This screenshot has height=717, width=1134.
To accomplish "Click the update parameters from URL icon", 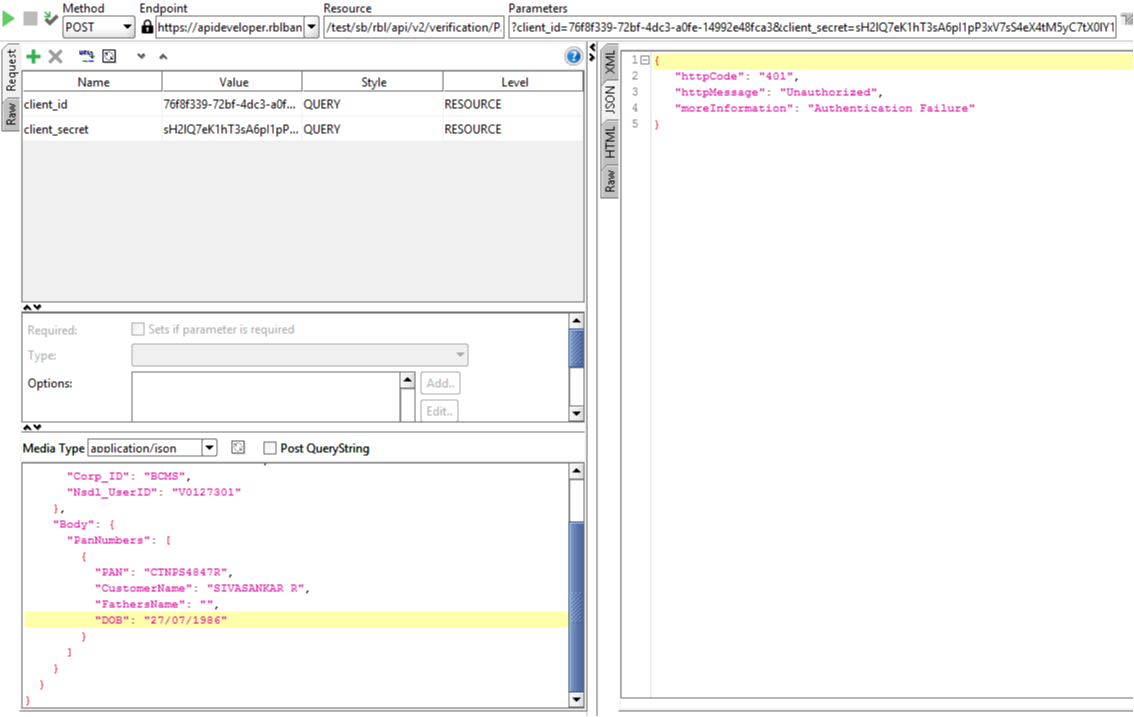I will 87,56.
